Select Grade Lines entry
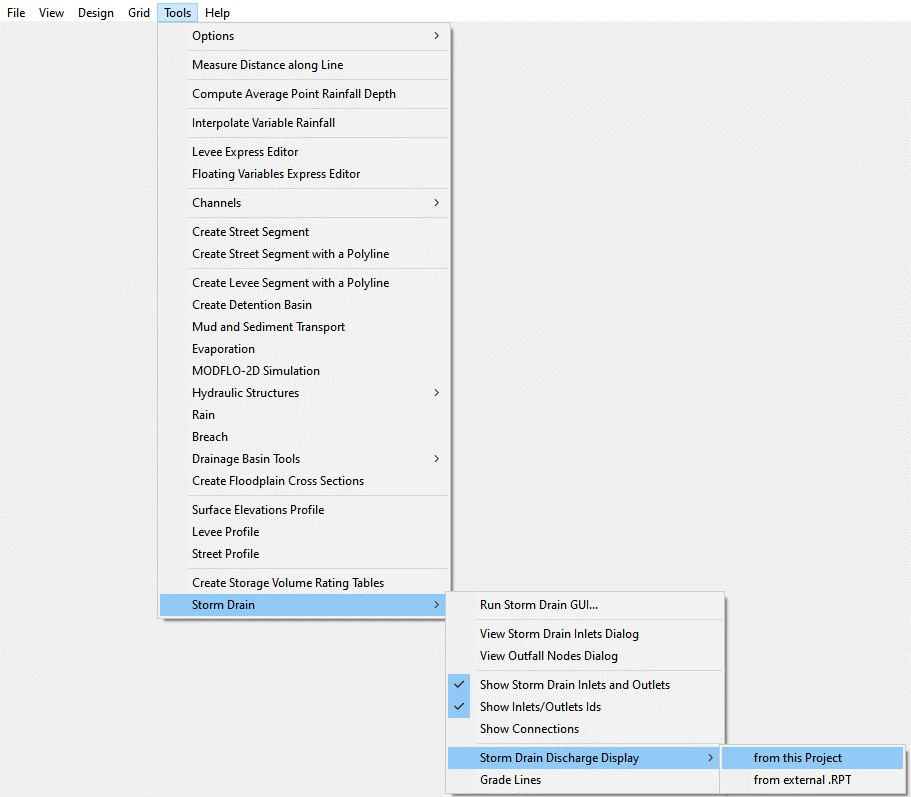This screenshot has width=911, height=797. [x=510, y=780]
